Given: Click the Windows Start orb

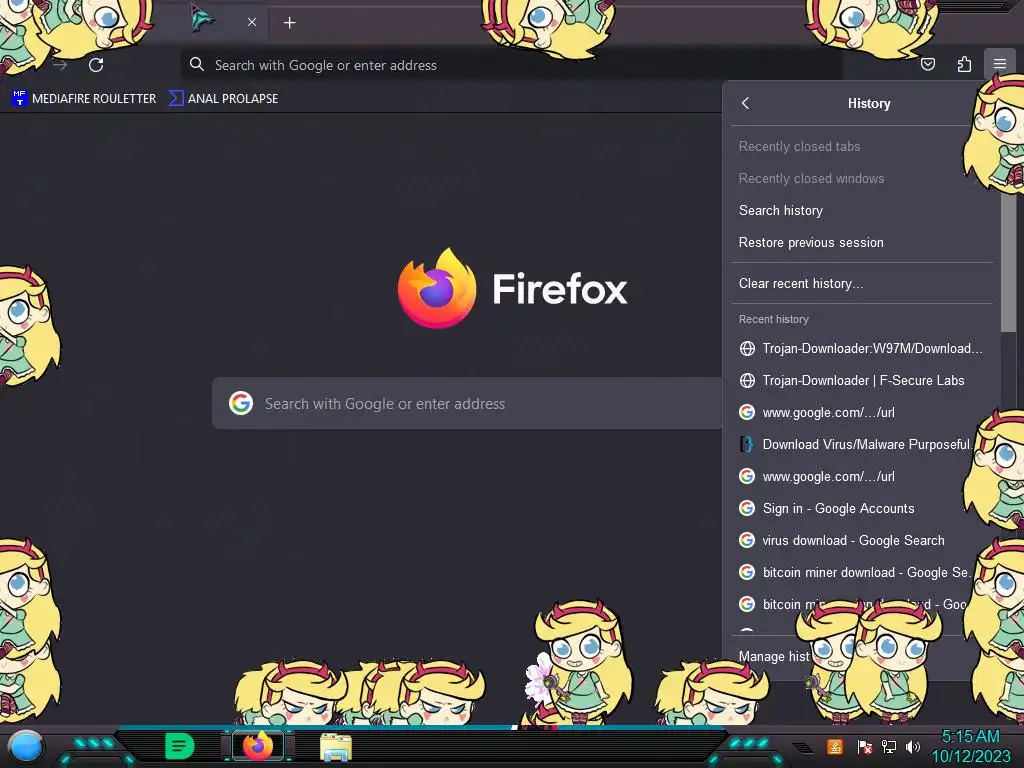Looking at the screenshot, I should coord(26,746).
